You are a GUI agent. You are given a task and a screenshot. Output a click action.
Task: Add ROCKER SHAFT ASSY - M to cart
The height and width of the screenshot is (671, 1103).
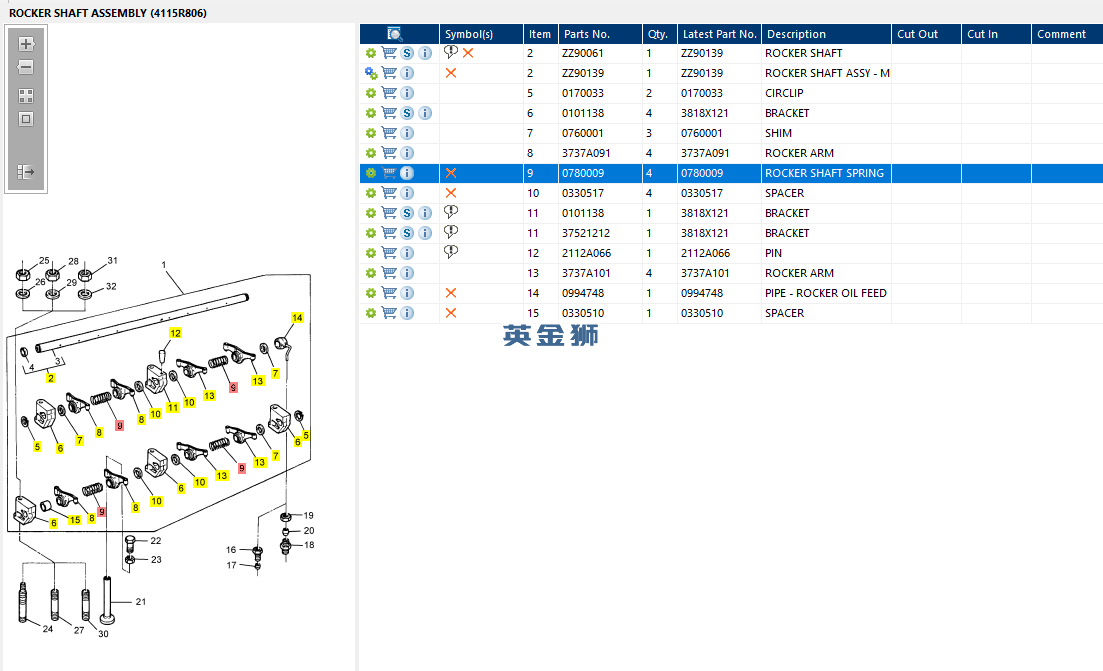pyautogui.click(x=388, y=73)
